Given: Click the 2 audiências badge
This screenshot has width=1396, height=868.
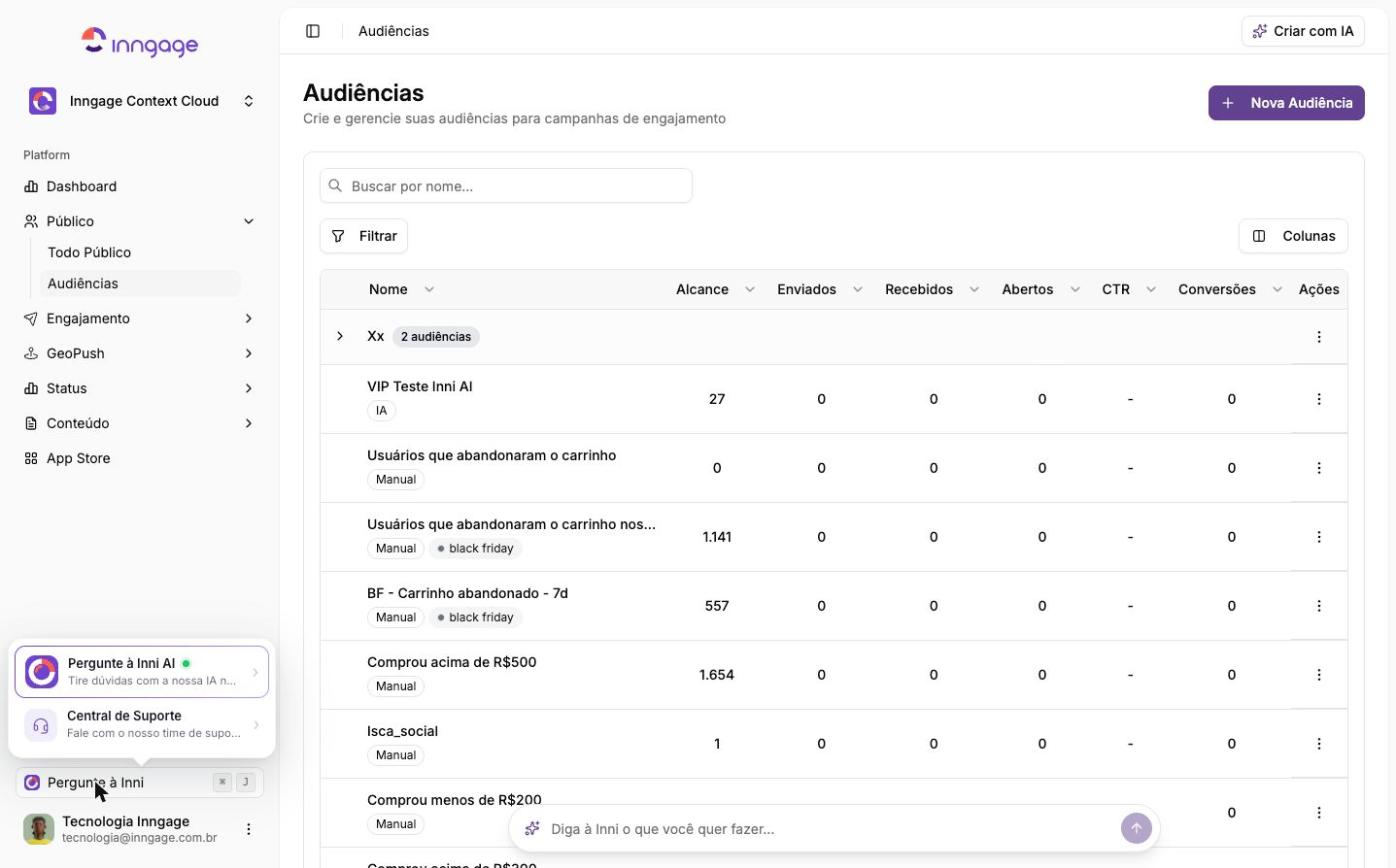Looking at the screenshot, I should 436,337.
